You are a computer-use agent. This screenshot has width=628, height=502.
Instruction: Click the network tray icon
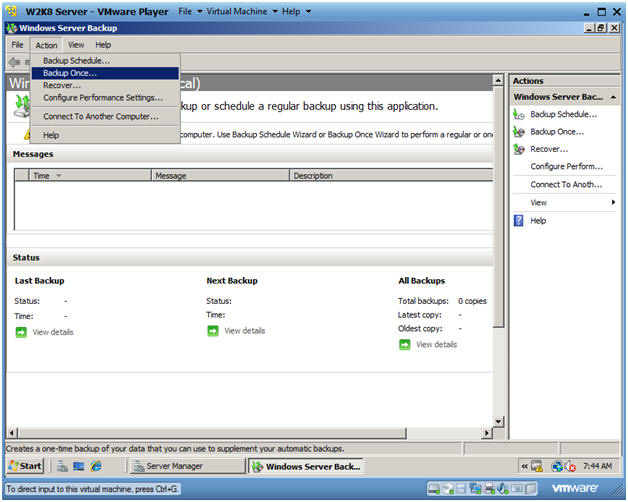(557, 466)
